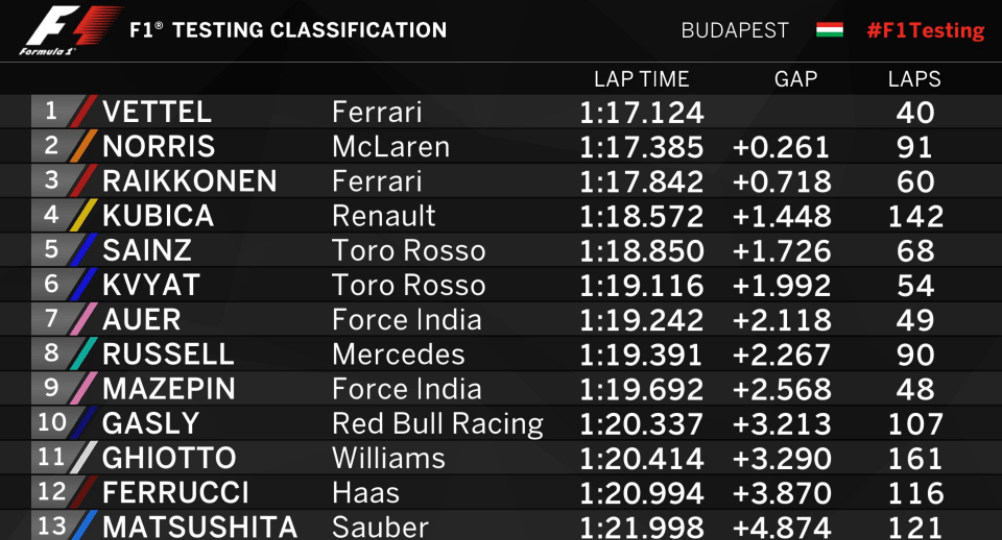Click the F1 Testing Classification title
This screenshot has height=540, width=1002.
288,30
